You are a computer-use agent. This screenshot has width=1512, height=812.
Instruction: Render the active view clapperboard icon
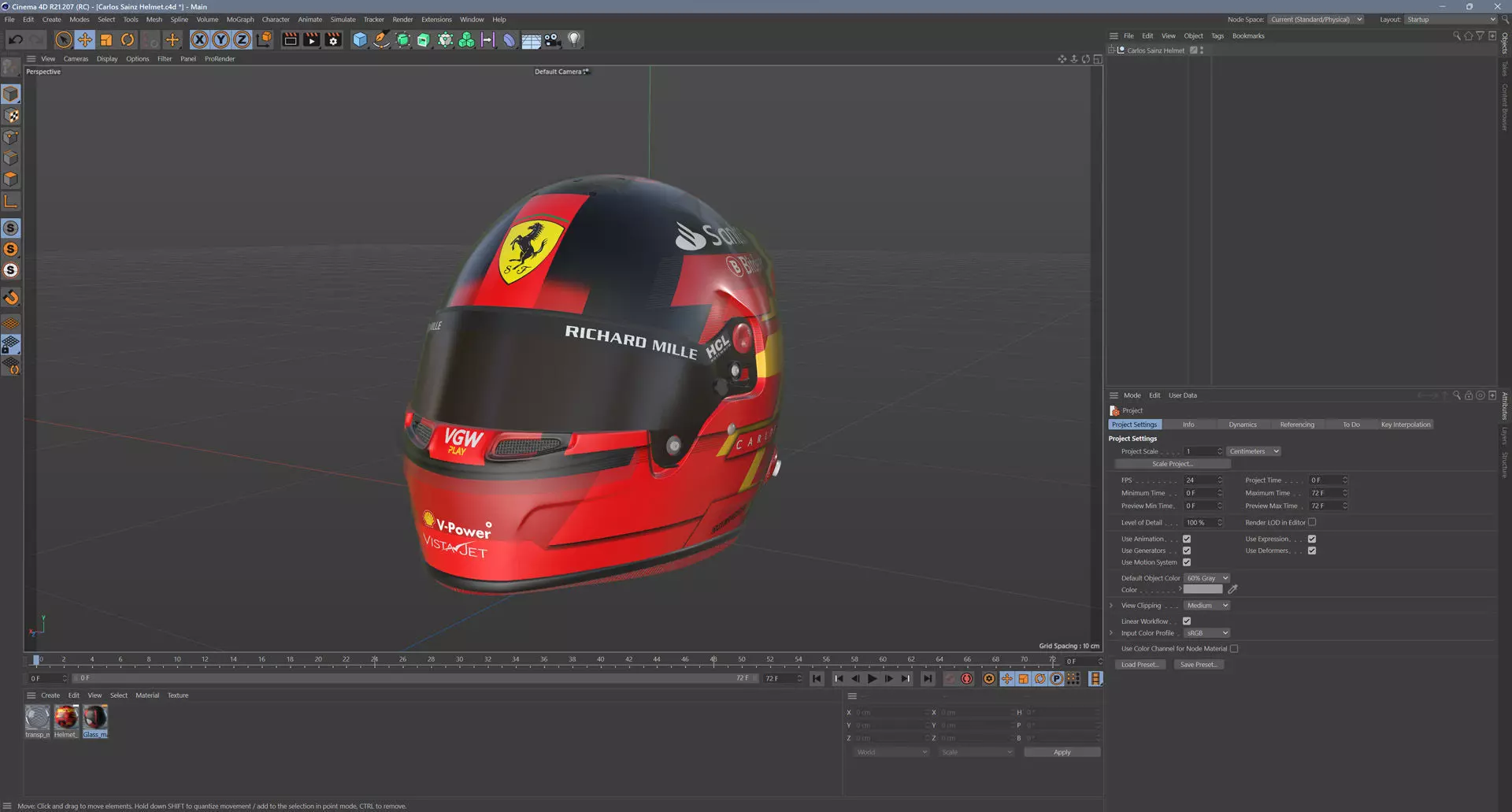pos(291,39)
